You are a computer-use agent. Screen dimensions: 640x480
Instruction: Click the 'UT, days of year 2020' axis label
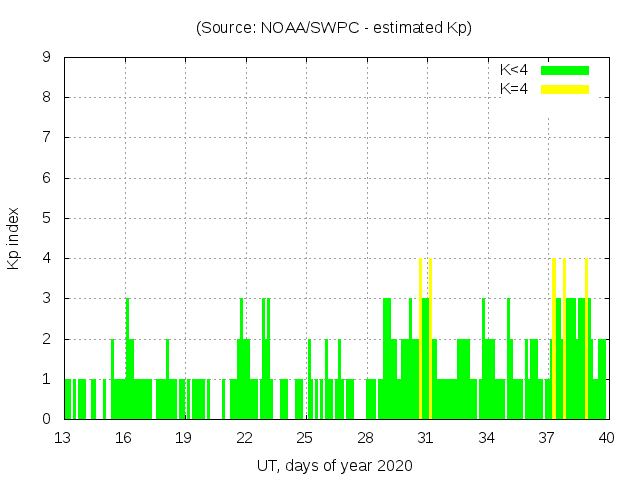click(x=334, y=465)
